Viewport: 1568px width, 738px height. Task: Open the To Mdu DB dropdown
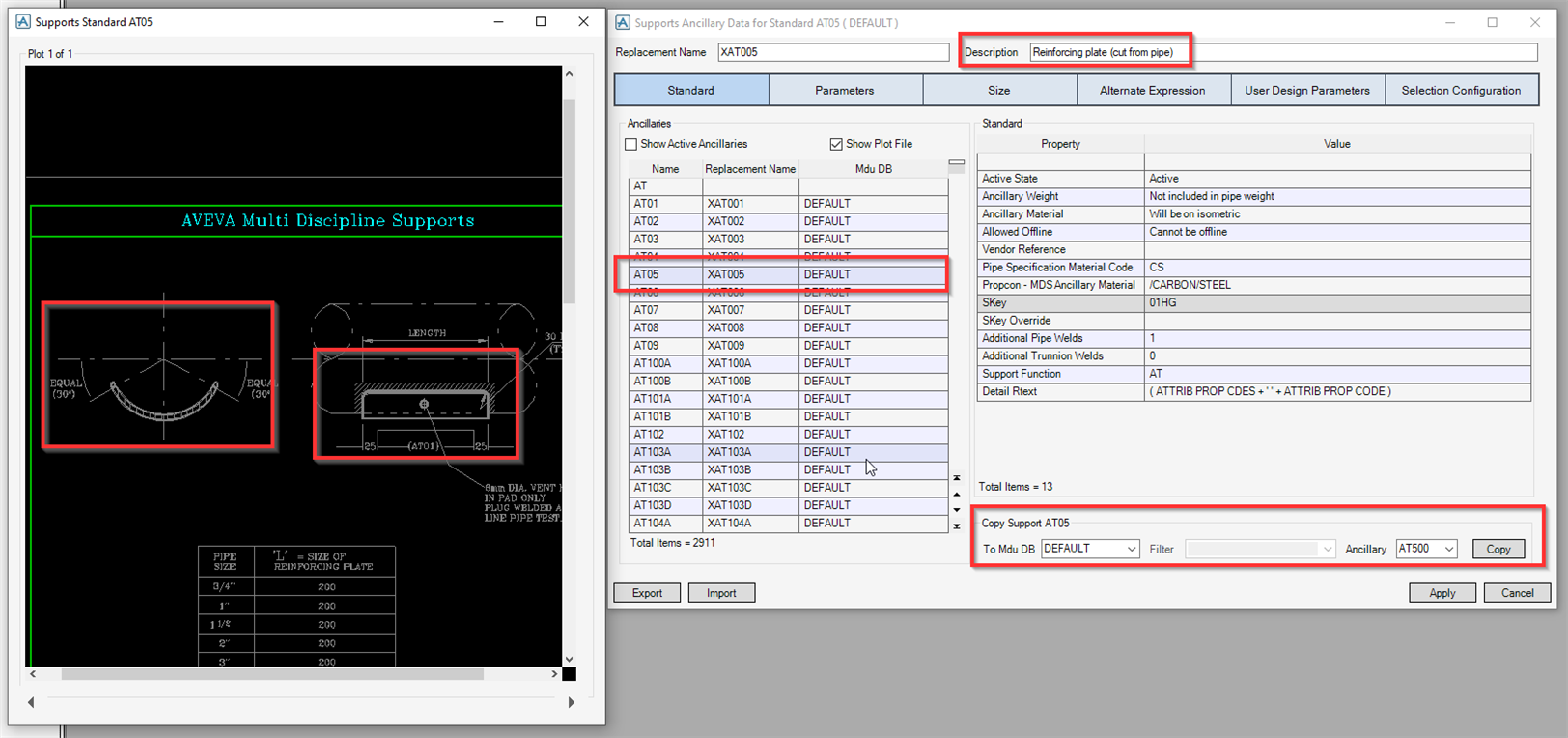pyautogui.click(x=1132, y=549)
